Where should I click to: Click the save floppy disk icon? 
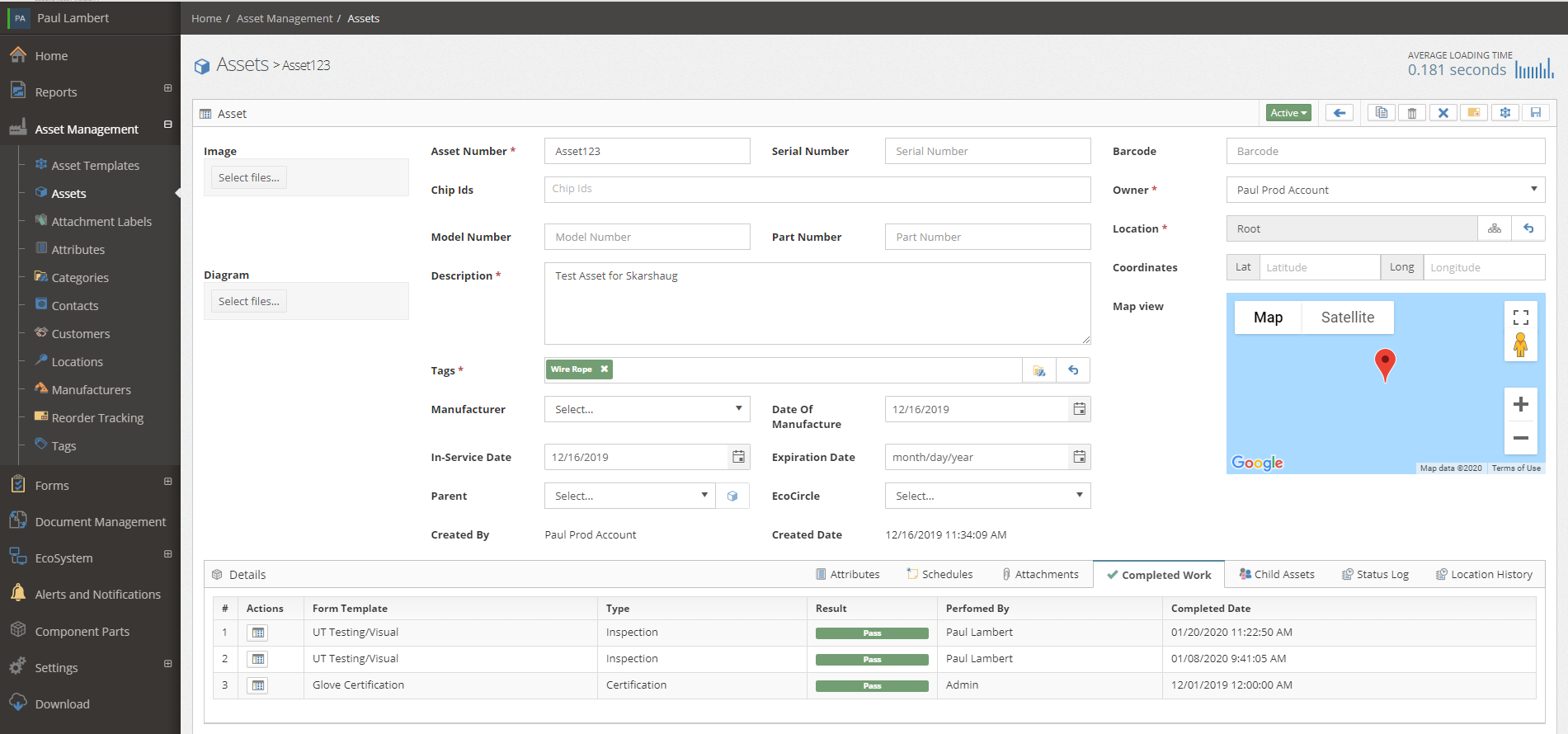pyautogui.click(x=1535, y=113)
